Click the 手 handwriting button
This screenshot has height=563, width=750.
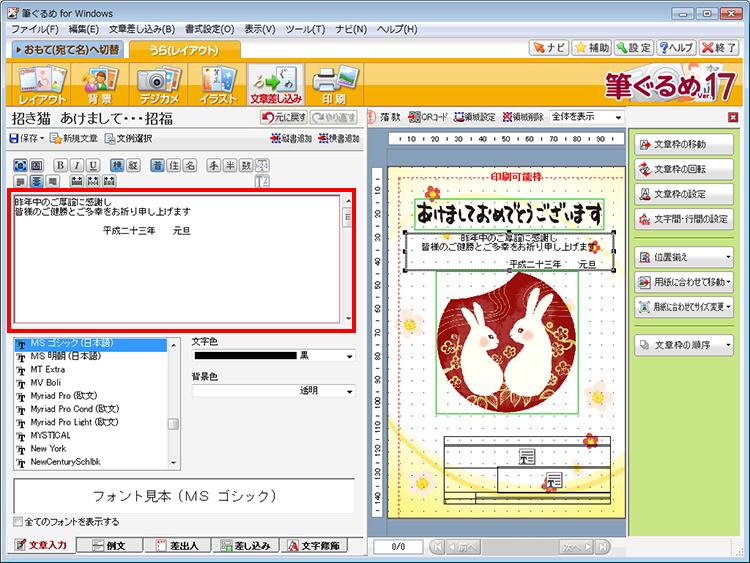[x=214, y=166]
